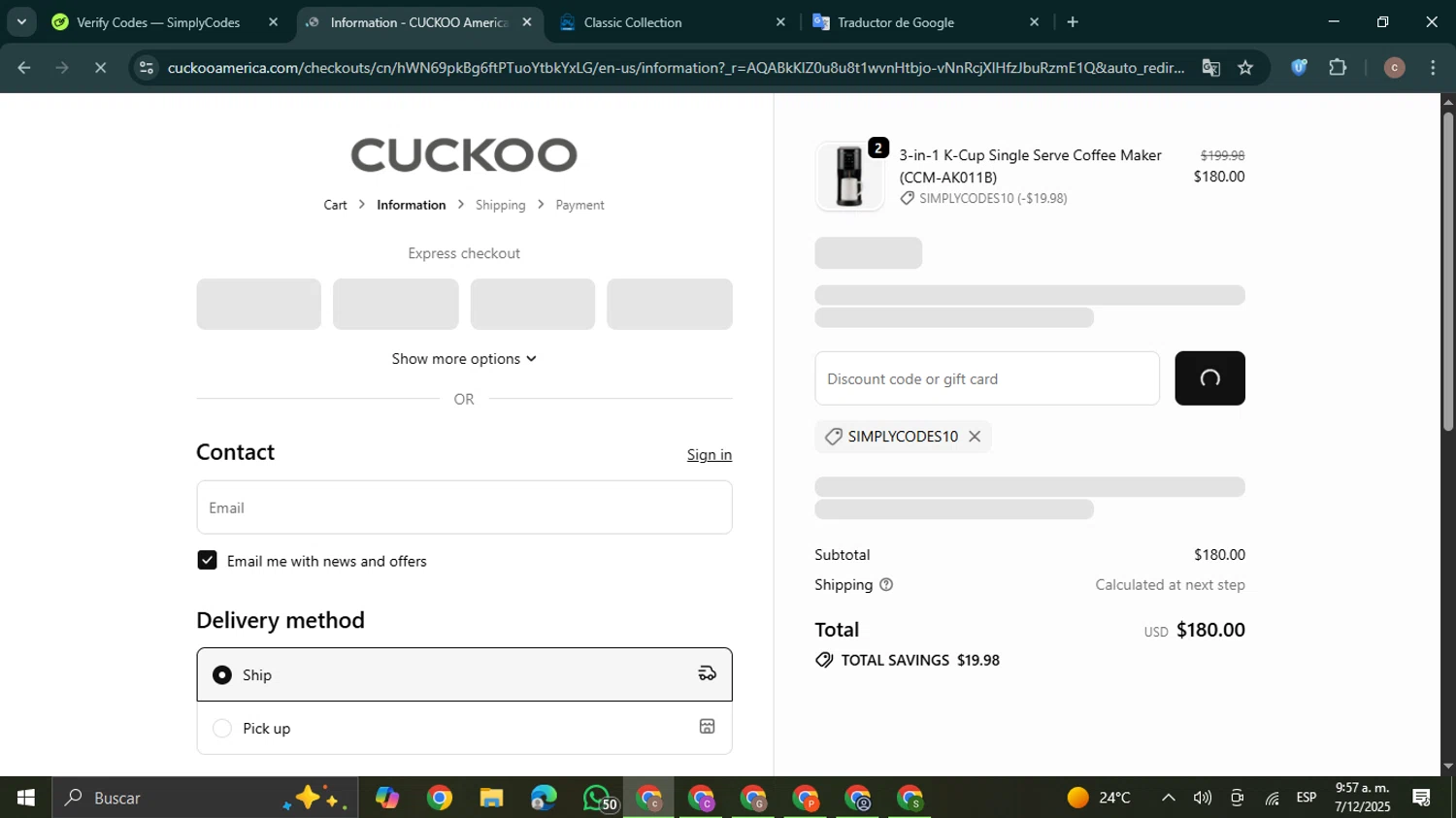Open the Chrome profile avatar
Screen dimensions: 1456x818
coord(1394,68)
